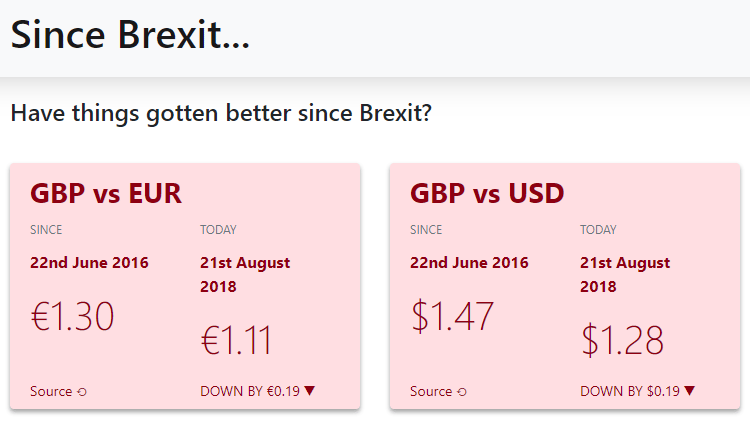
Task: Click the Have things gotten better subtitle
Action: tap(221, 113)
